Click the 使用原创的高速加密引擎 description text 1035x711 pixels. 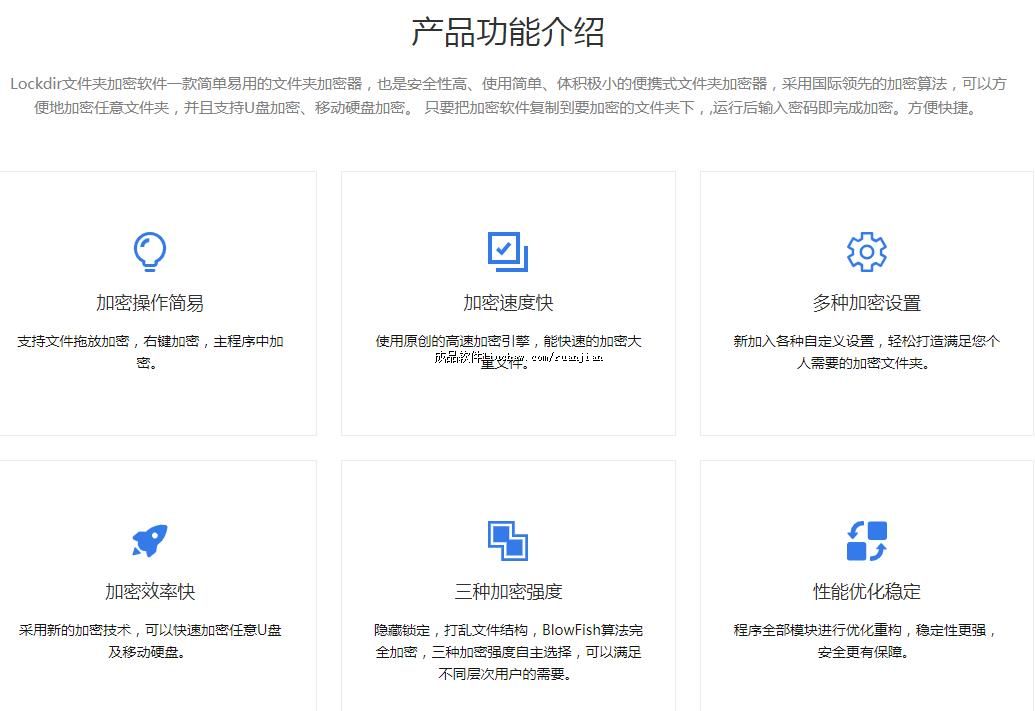click(x=508, y=341)
